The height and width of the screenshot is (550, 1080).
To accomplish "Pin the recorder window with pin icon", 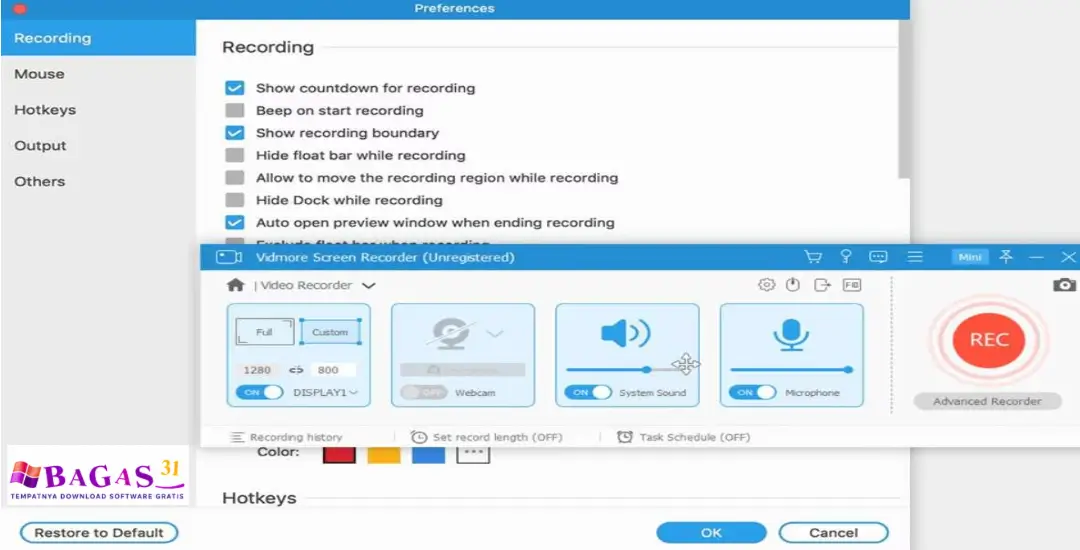I will point(1006,257).
